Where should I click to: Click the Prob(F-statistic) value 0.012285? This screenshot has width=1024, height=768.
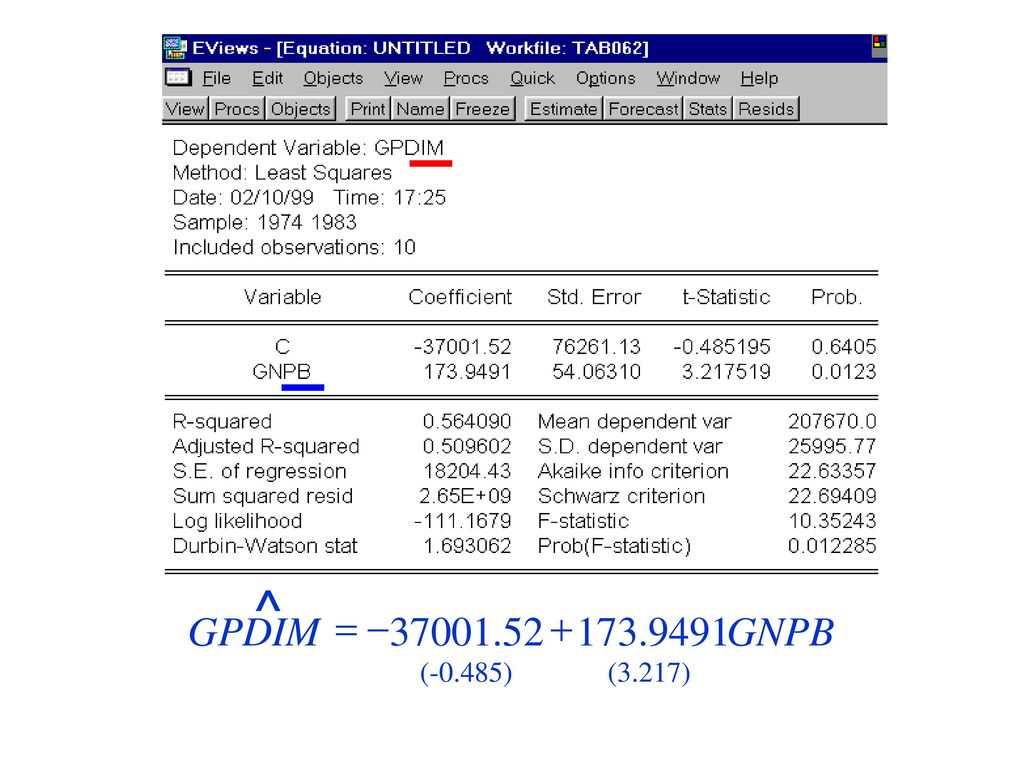click(x=833, y=545)
